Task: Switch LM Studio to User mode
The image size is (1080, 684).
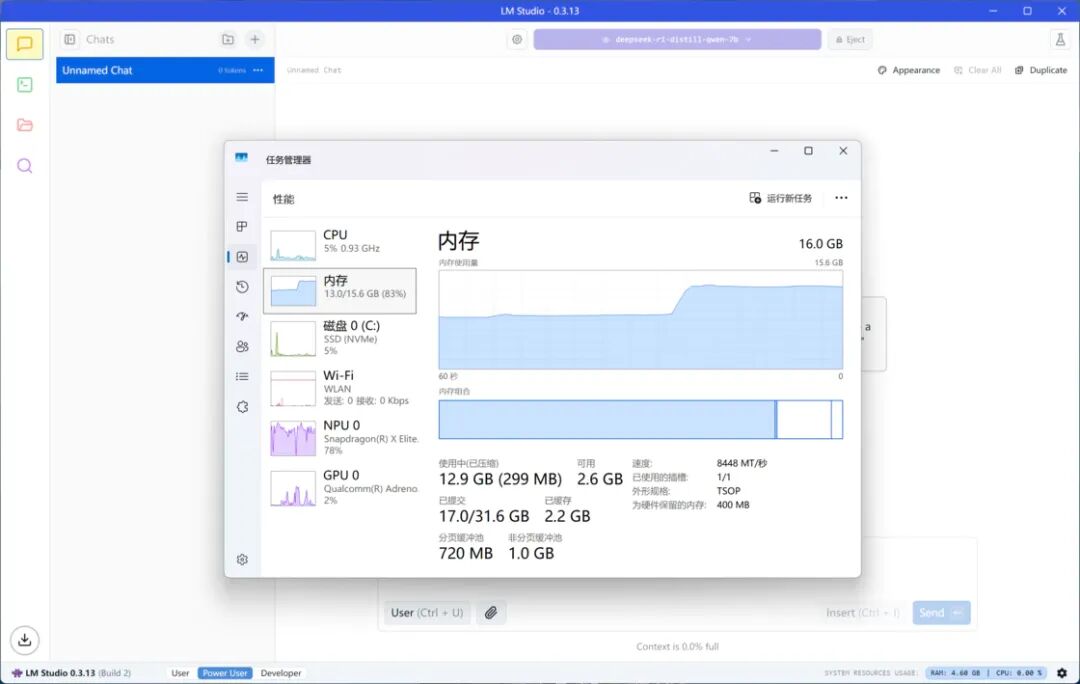Action: [x=180, y=673]
